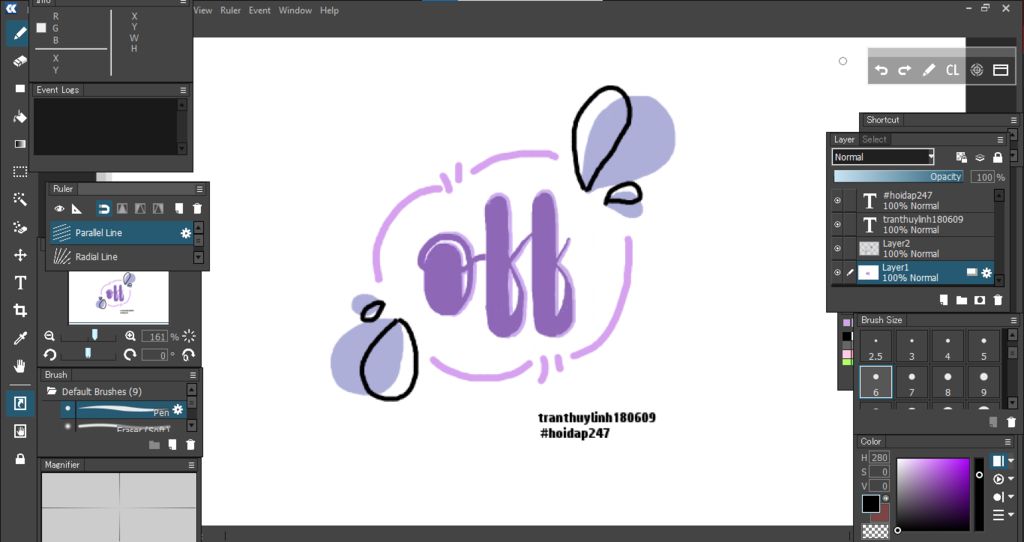Select the Hand tool
The width and height of the screenshot is (1024, 542).
pyautogui.click(x=20, y=366)
